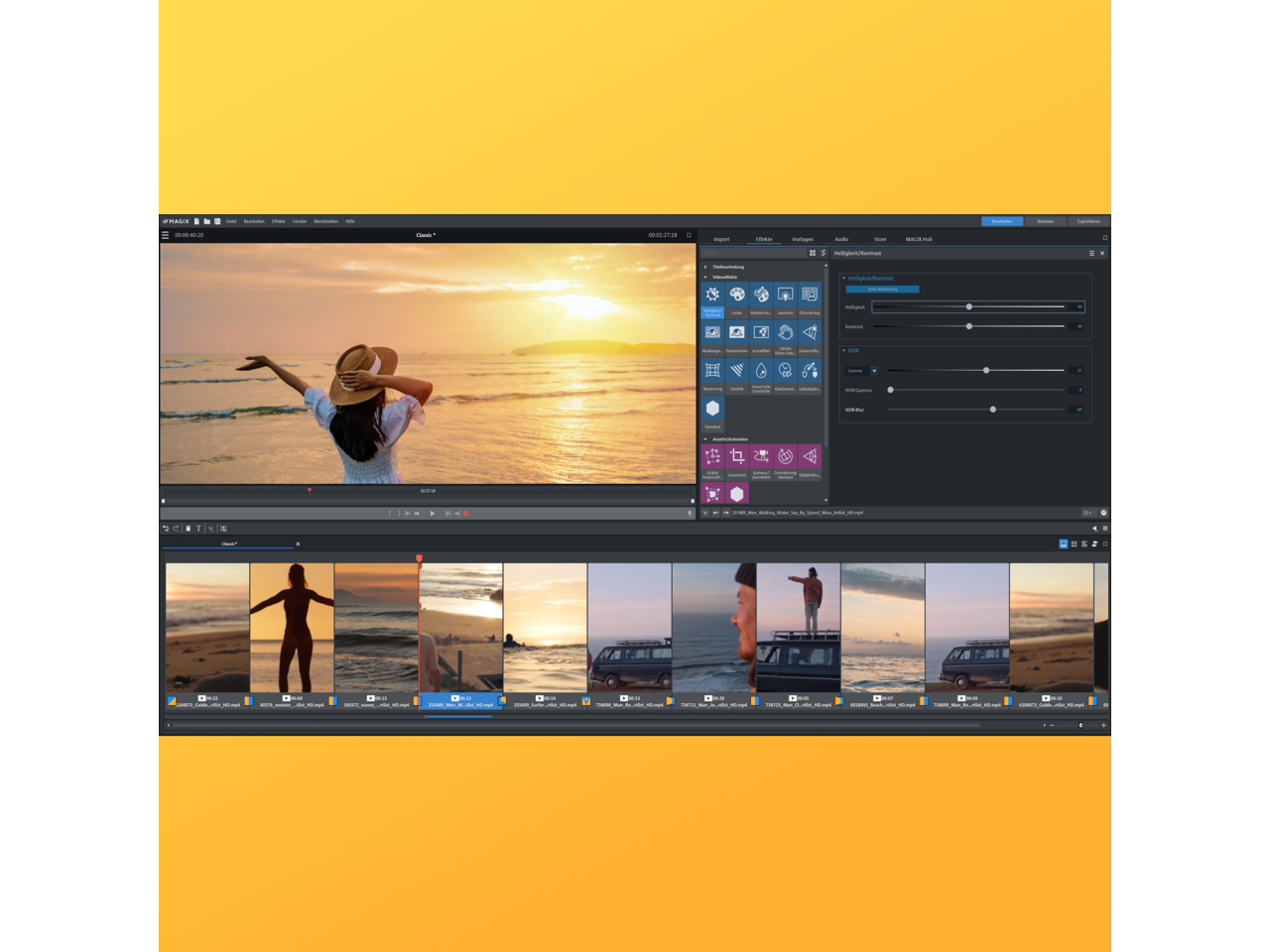The width and height of the screenshot is (1270, 952).
Task: Click the Kontrast slider handle
Action: 969,326
